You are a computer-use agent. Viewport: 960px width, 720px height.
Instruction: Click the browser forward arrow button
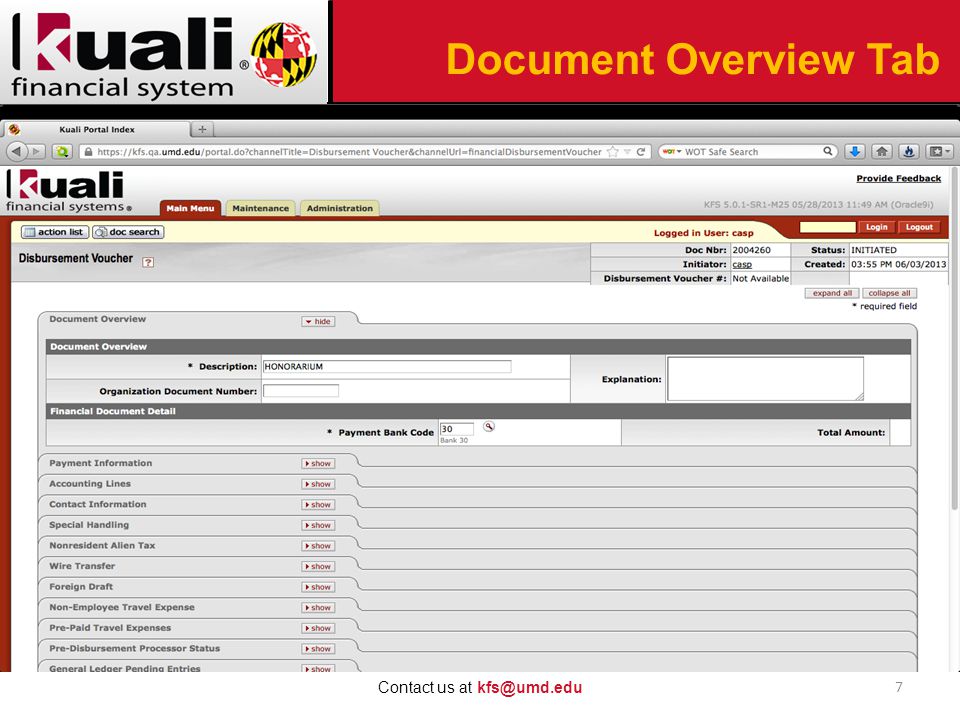(37, 151)
